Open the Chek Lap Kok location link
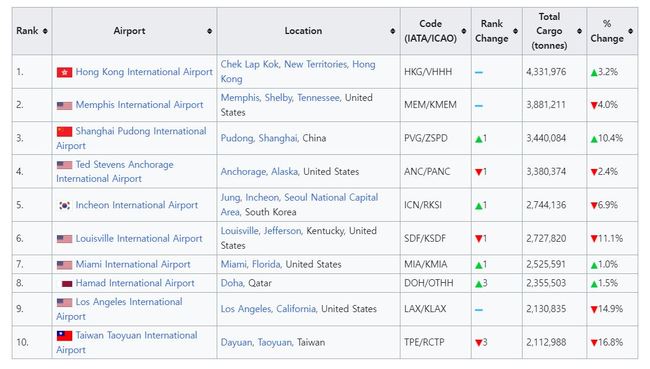 coord(250,64)
